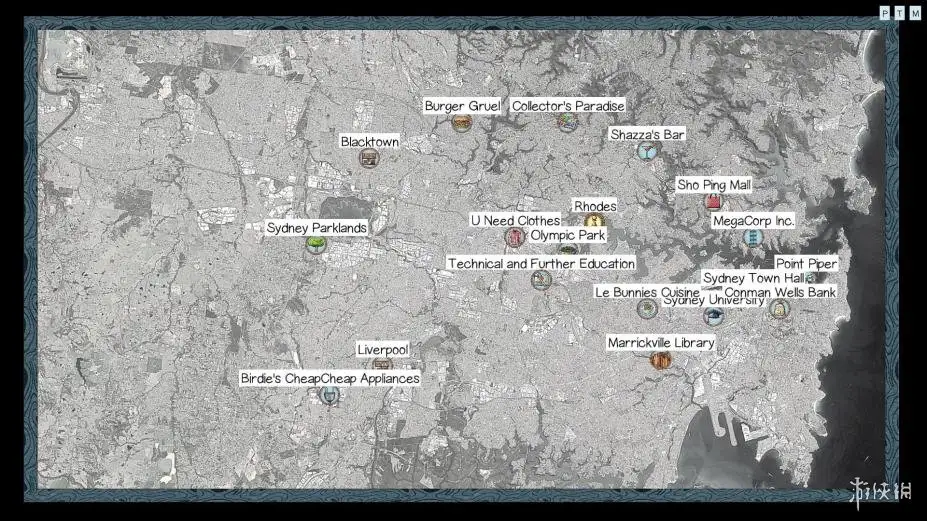Click the "Liverpool" text label
The image size is (927, 521).
coord(383,350)
